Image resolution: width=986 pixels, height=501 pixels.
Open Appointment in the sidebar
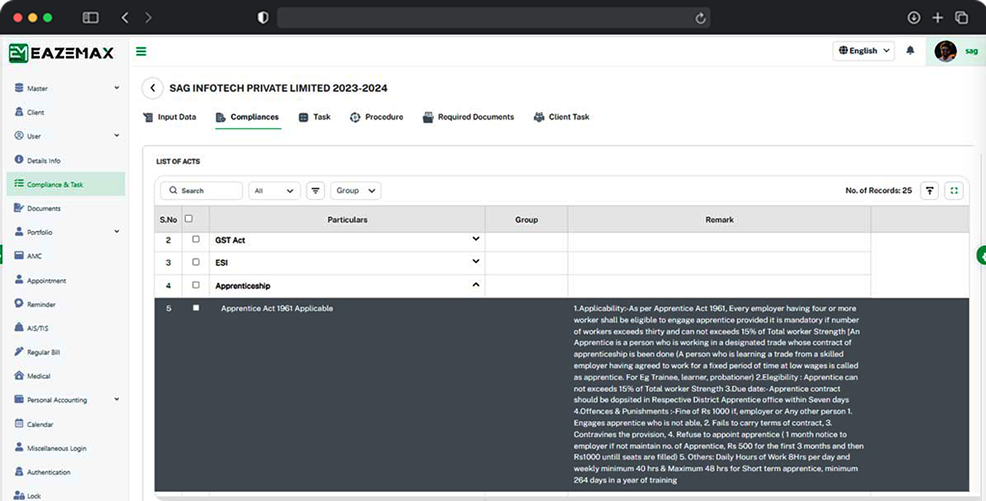(x=40, y=280)
